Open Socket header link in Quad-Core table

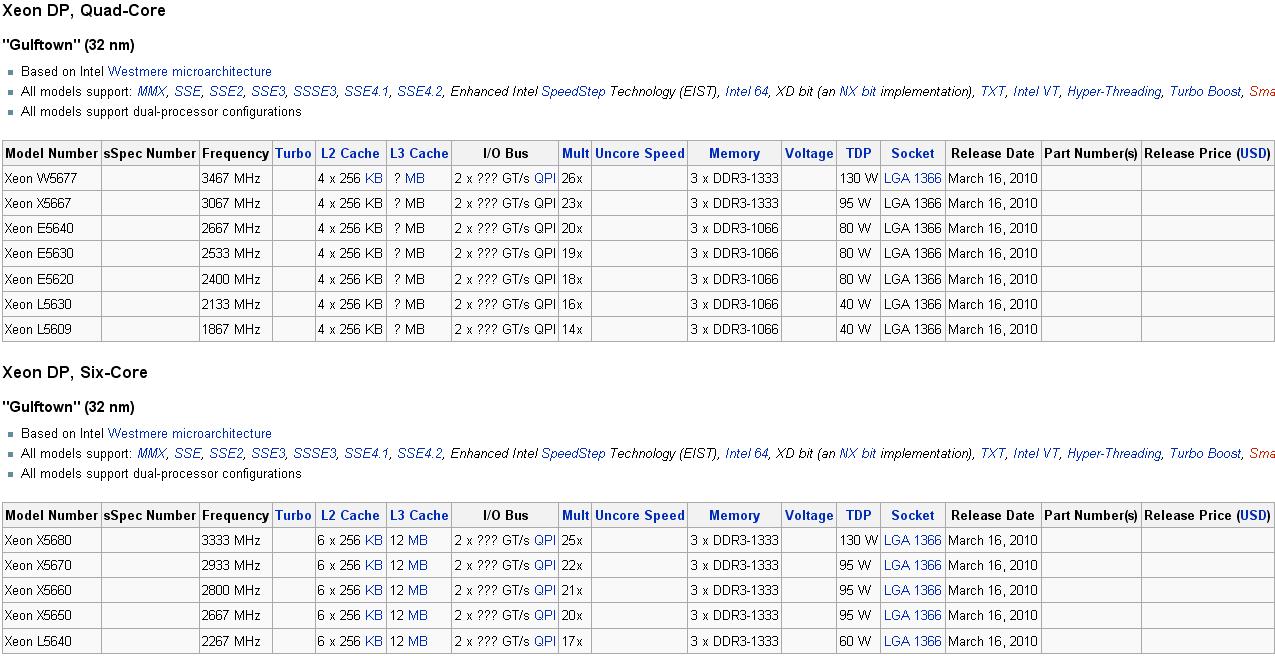(913, 154)
